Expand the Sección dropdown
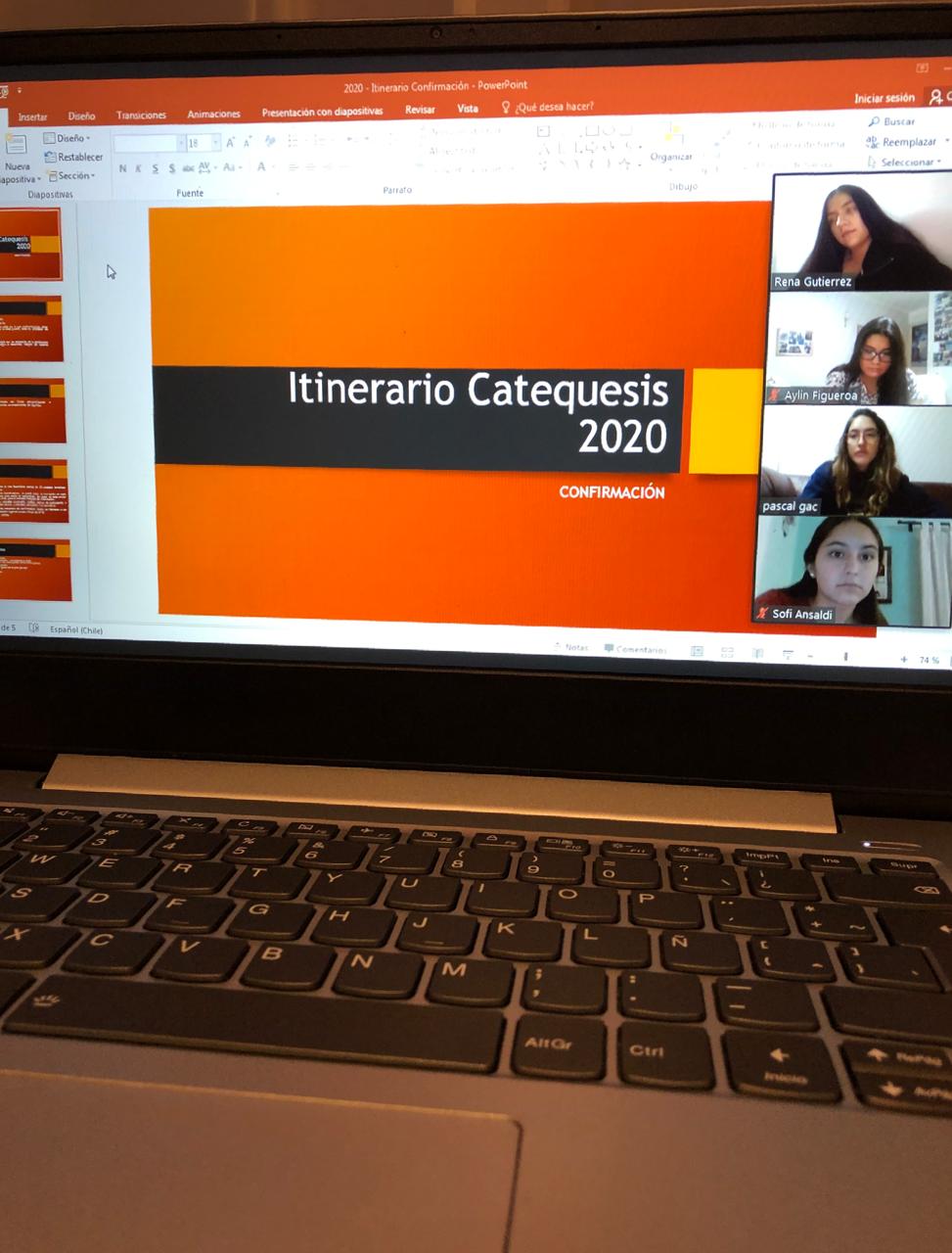The width and height of the screenshot is (952, 1253). [73, 176]
